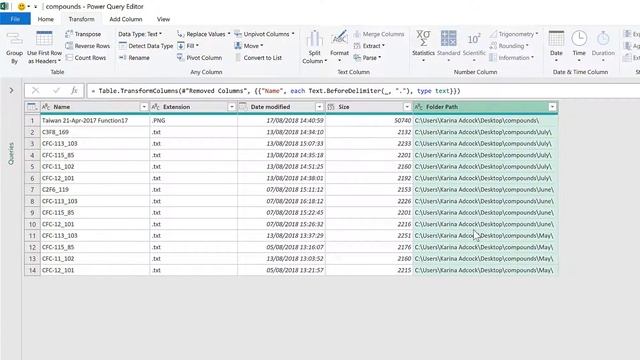Click the Transpose button
640x360 pixels.
coord(83,34)
